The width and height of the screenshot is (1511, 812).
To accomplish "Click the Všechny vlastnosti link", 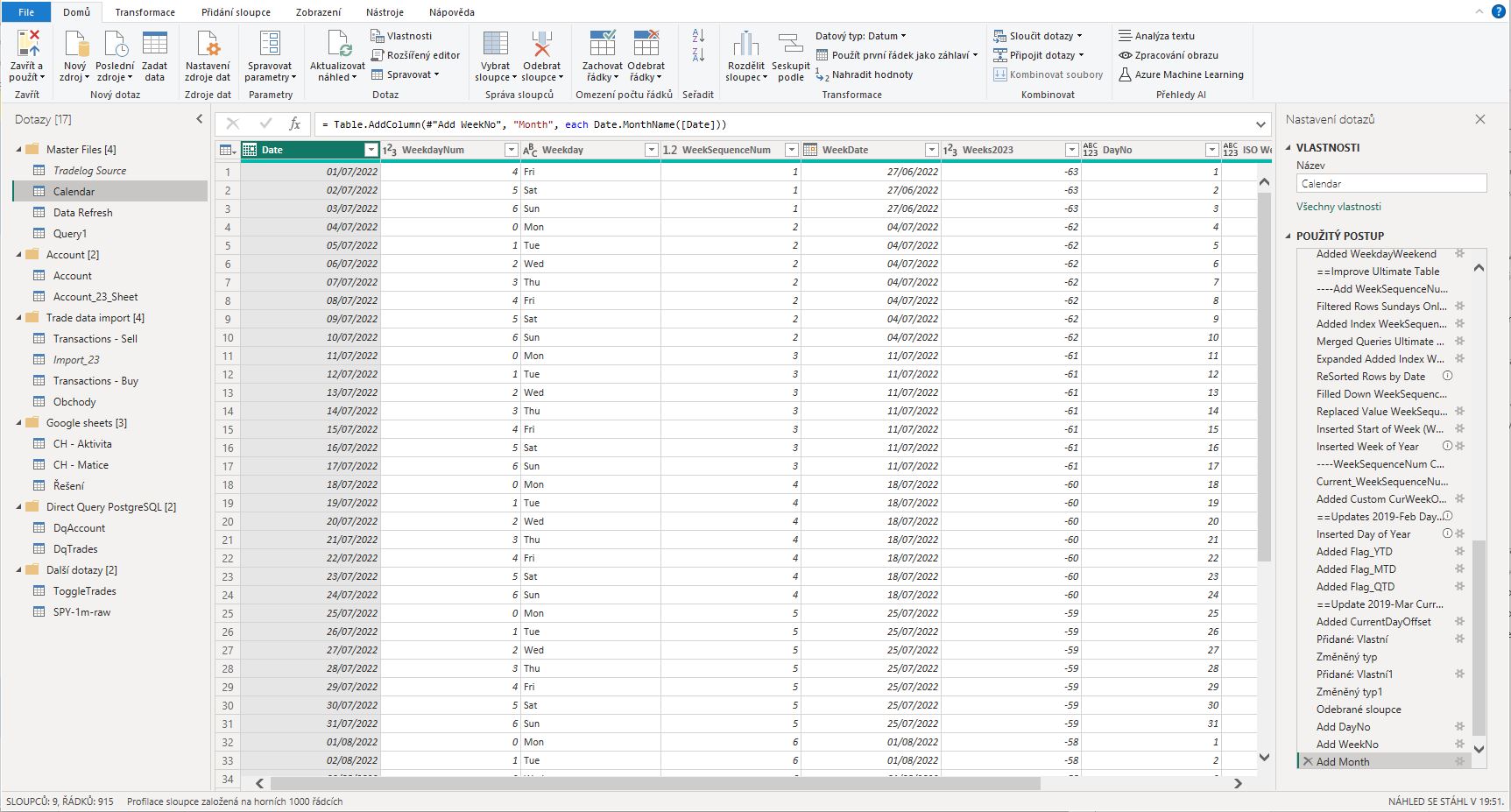I will coord(1338,207).
